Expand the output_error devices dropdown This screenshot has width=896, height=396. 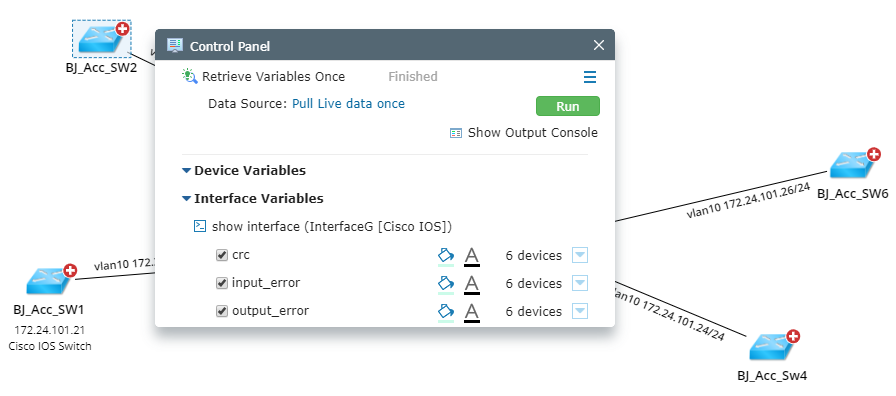(x=580, y=311)
